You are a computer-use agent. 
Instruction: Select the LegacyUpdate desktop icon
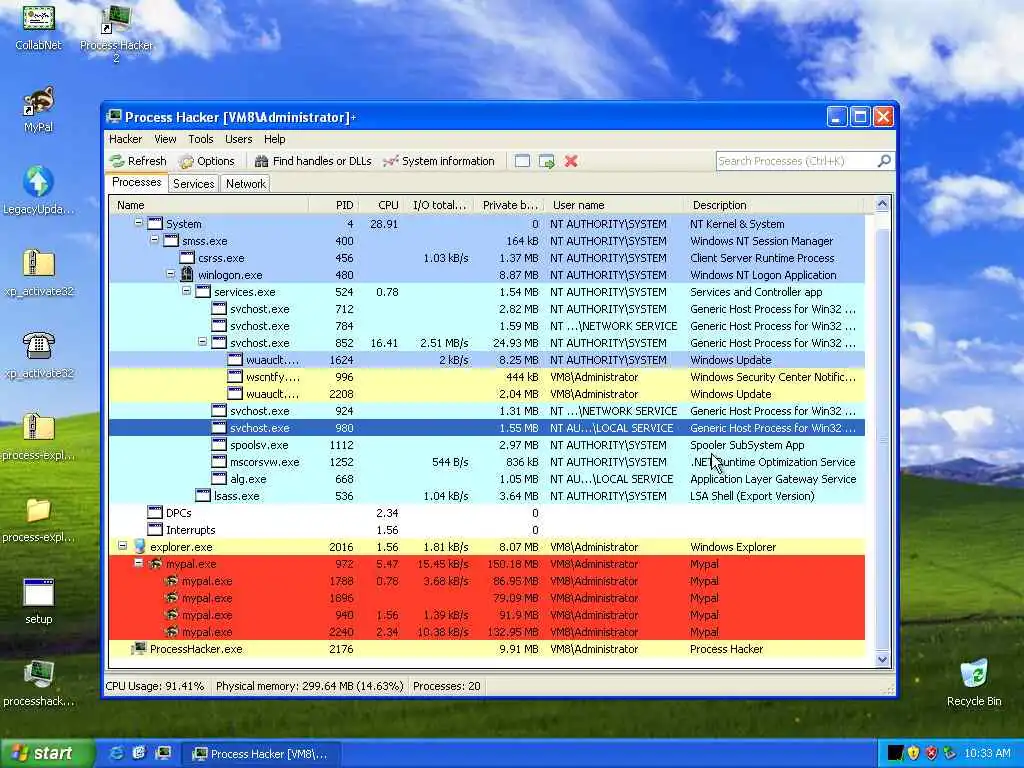tap(38, 191)
